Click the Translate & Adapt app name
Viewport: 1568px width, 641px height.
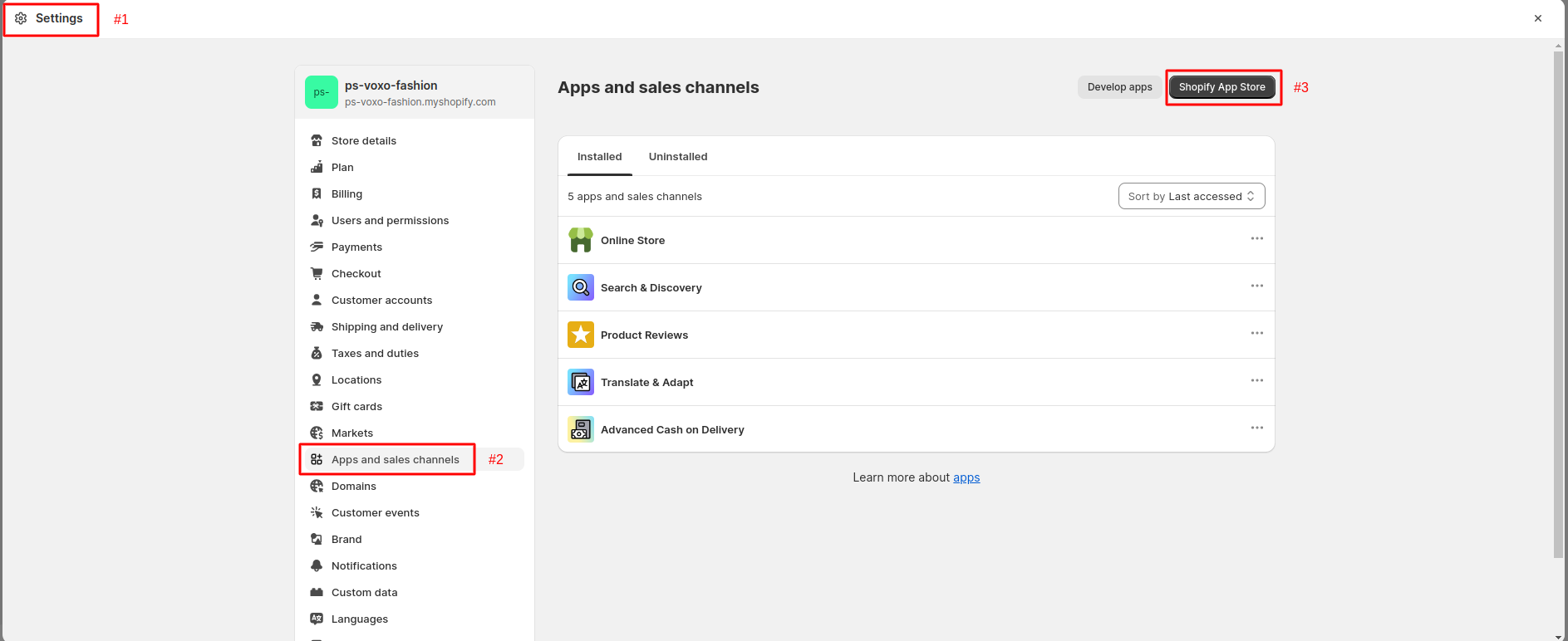647,382
